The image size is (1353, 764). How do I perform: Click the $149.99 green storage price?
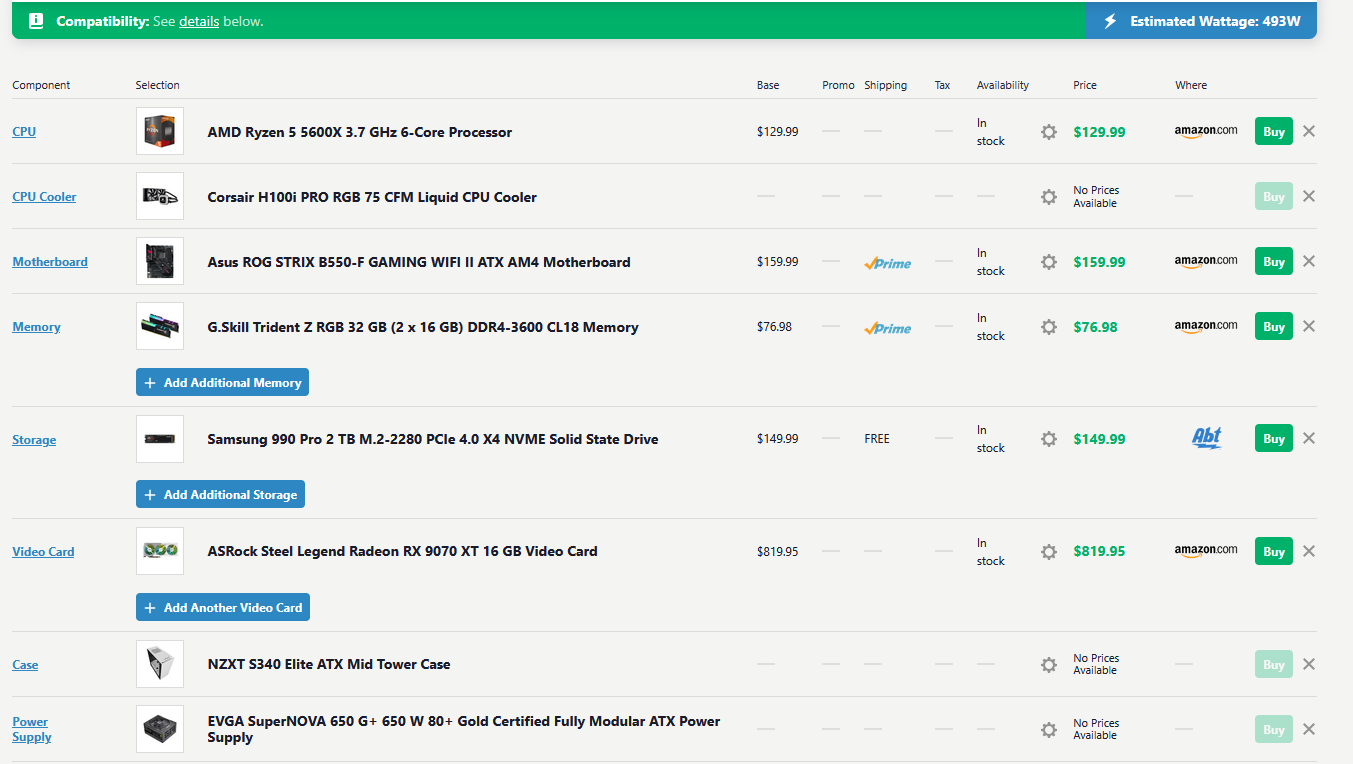point(1099,439)
